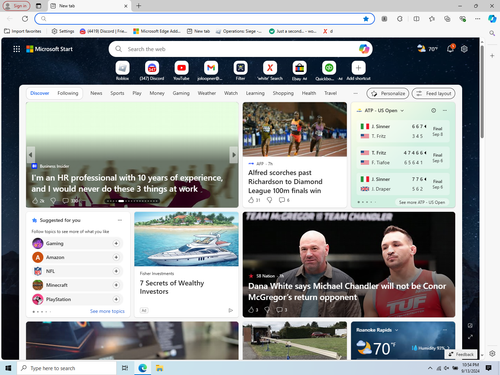The width and height of the screenshot is (500, 375).
Task: Open the Filter shortcut tile
Action: 240,71
